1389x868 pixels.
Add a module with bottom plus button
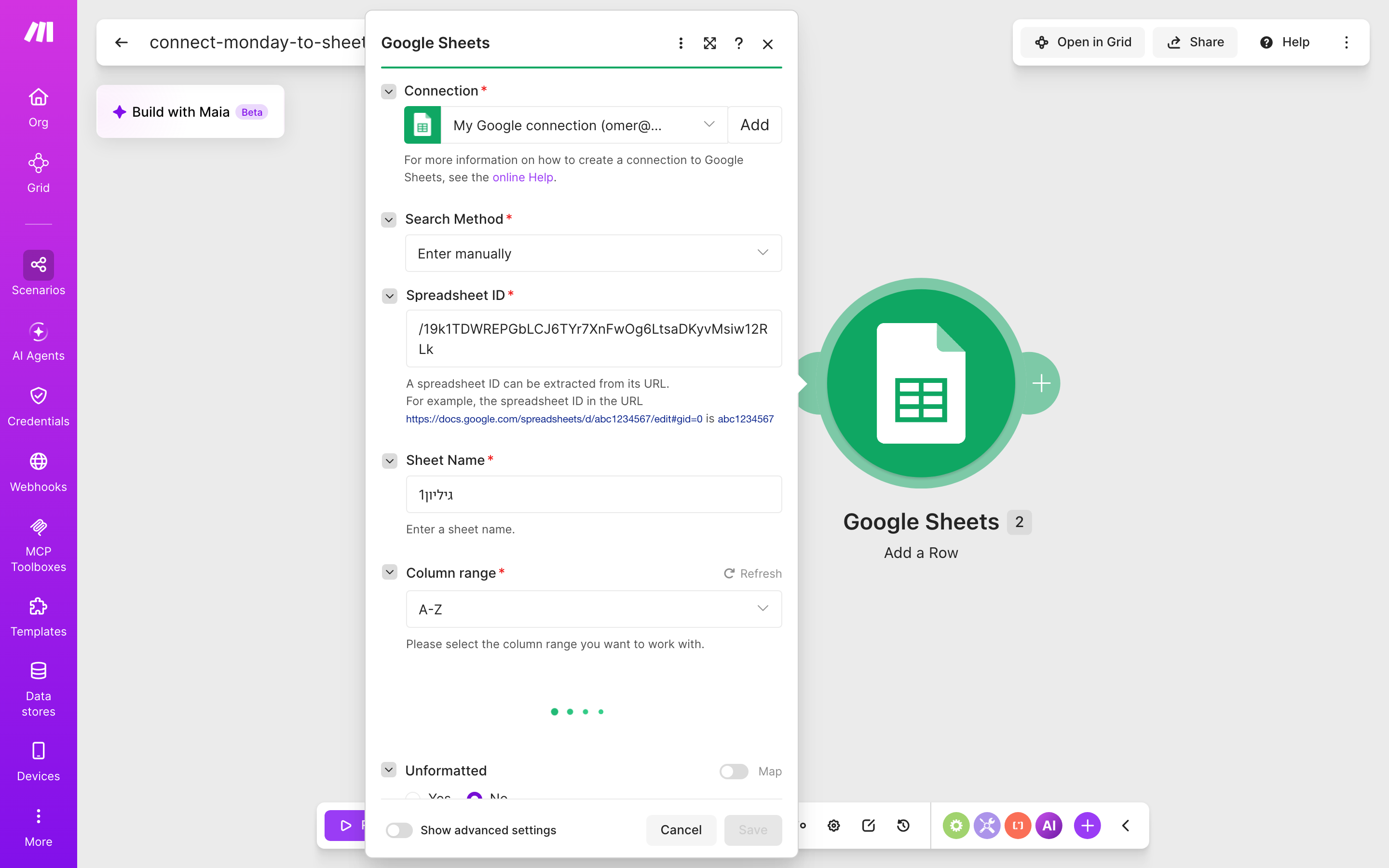tap(1088, 826)
